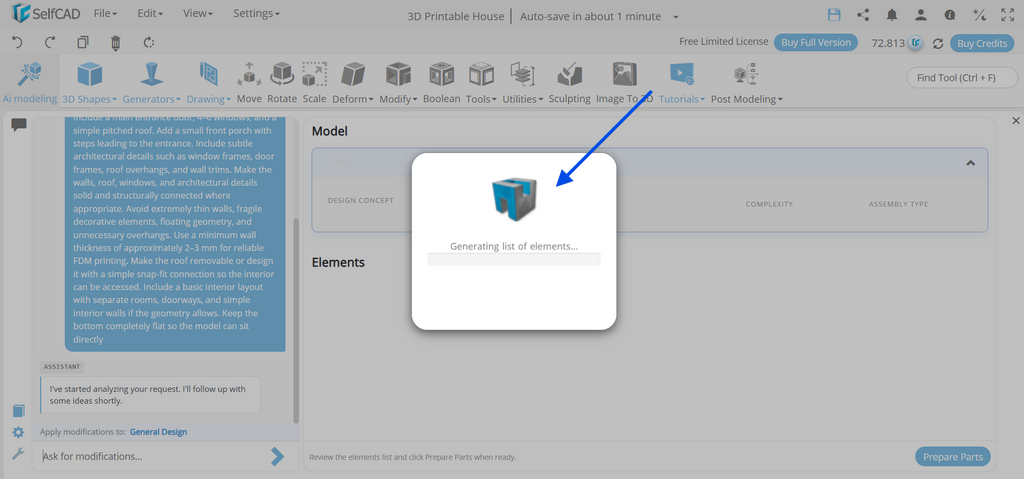1024x479 pixels.
Task: Click the Save floppy disk icon
Action: coord(834,15)
